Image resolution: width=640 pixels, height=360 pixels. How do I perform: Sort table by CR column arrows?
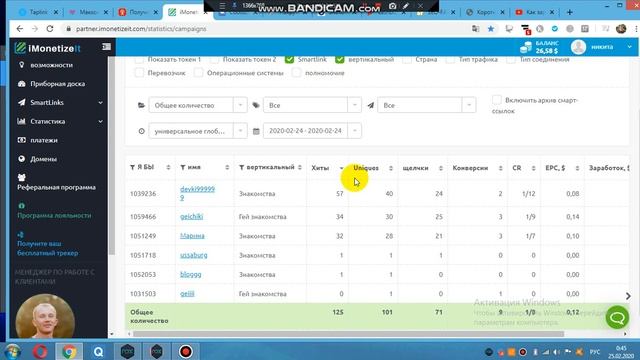pyautogui.click(x=533, y=168)
